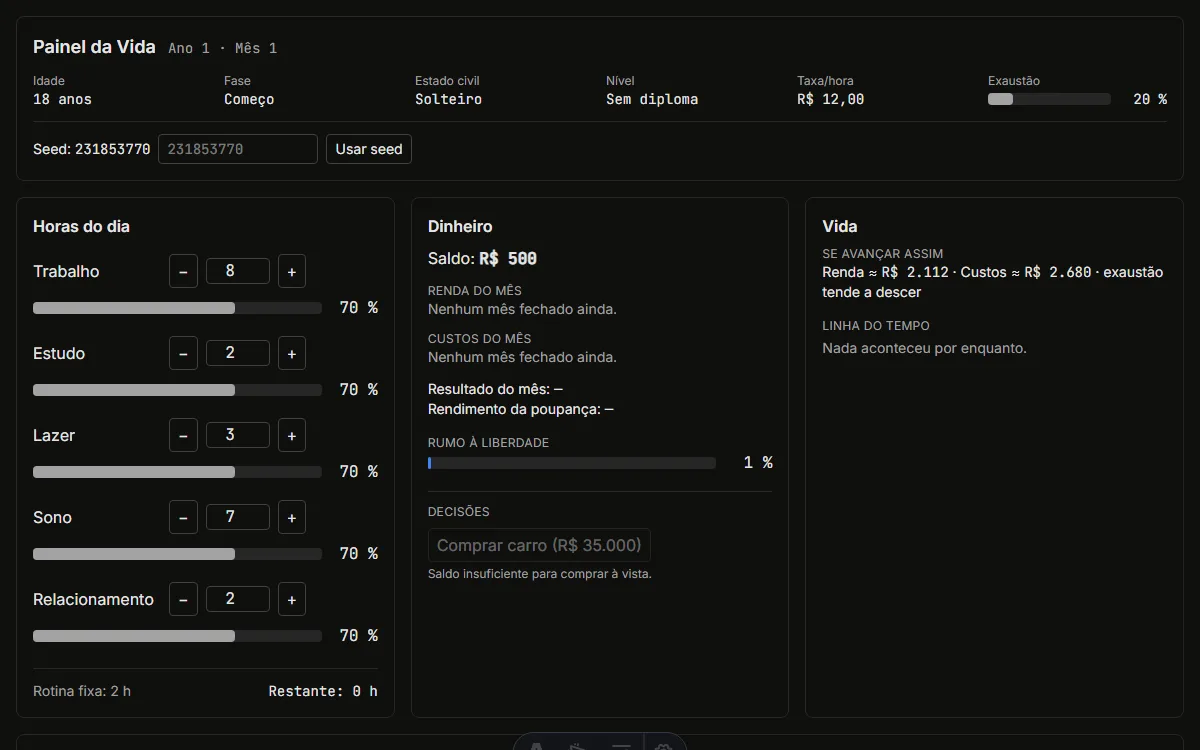This screenshot has height=750, width=1200.
Task: Click the Estudo hours value field
Action: (238, 353)
